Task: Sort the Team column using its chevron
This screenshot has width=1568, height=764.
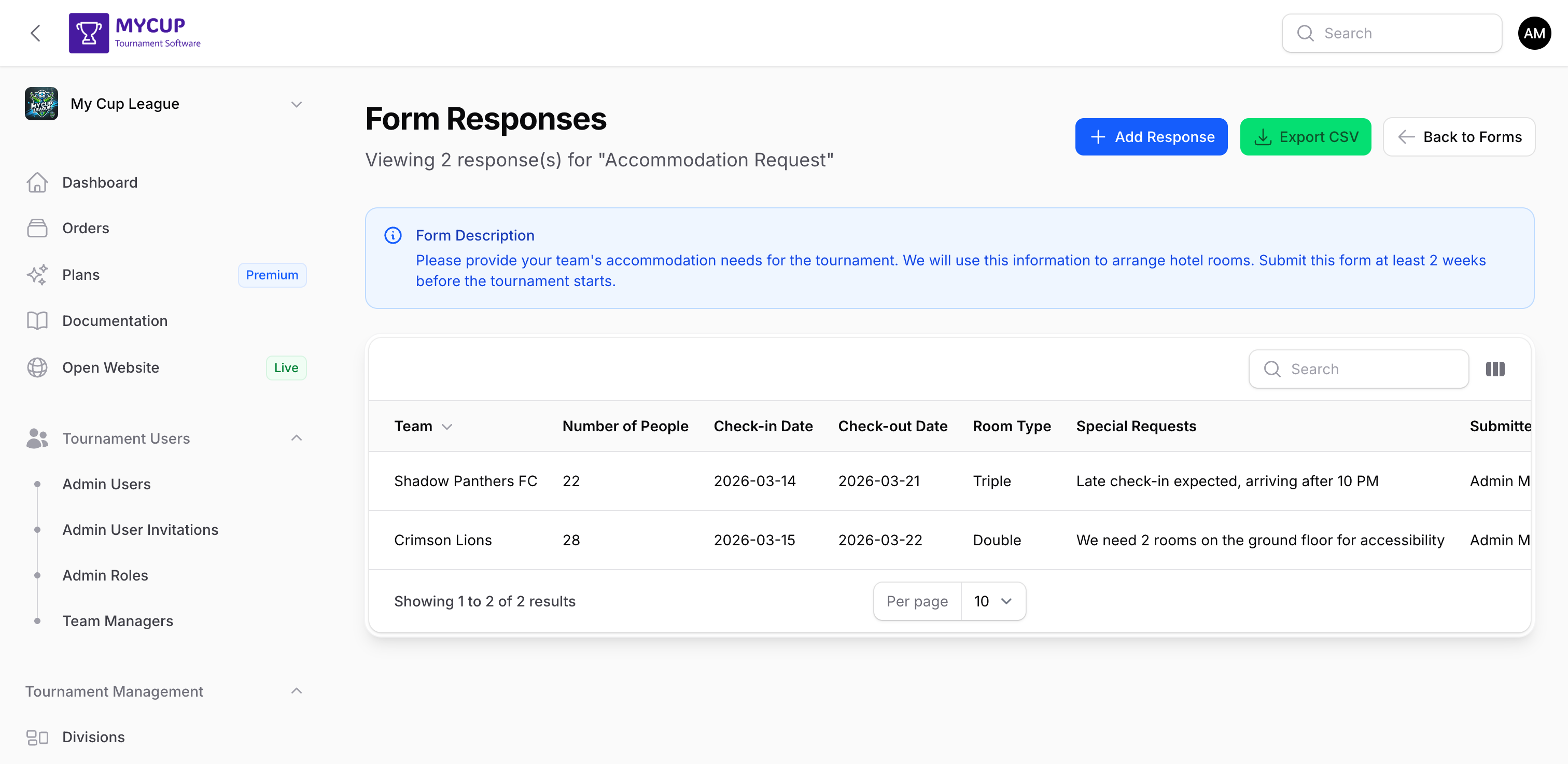Action: point(448,427)
